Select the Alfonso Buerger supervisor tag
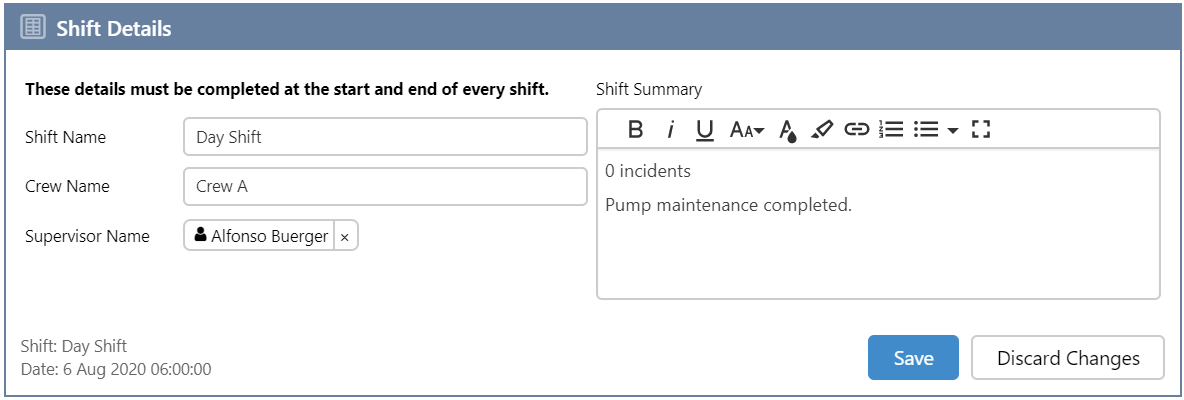 coord(261,237)
